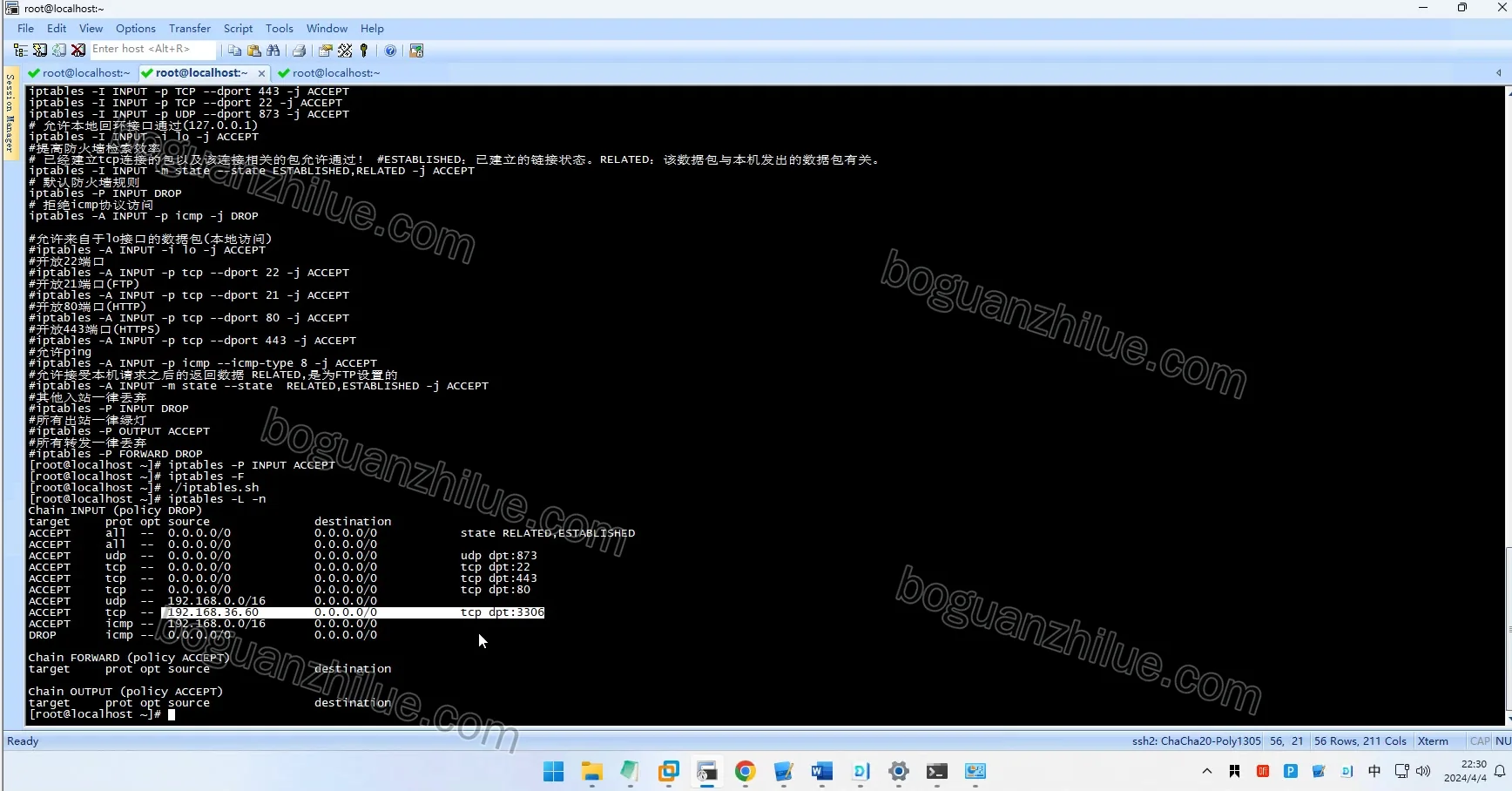Open the Keymap Editor tools icon
This screenshot has width=1512, height=791.
coord(345,51)
